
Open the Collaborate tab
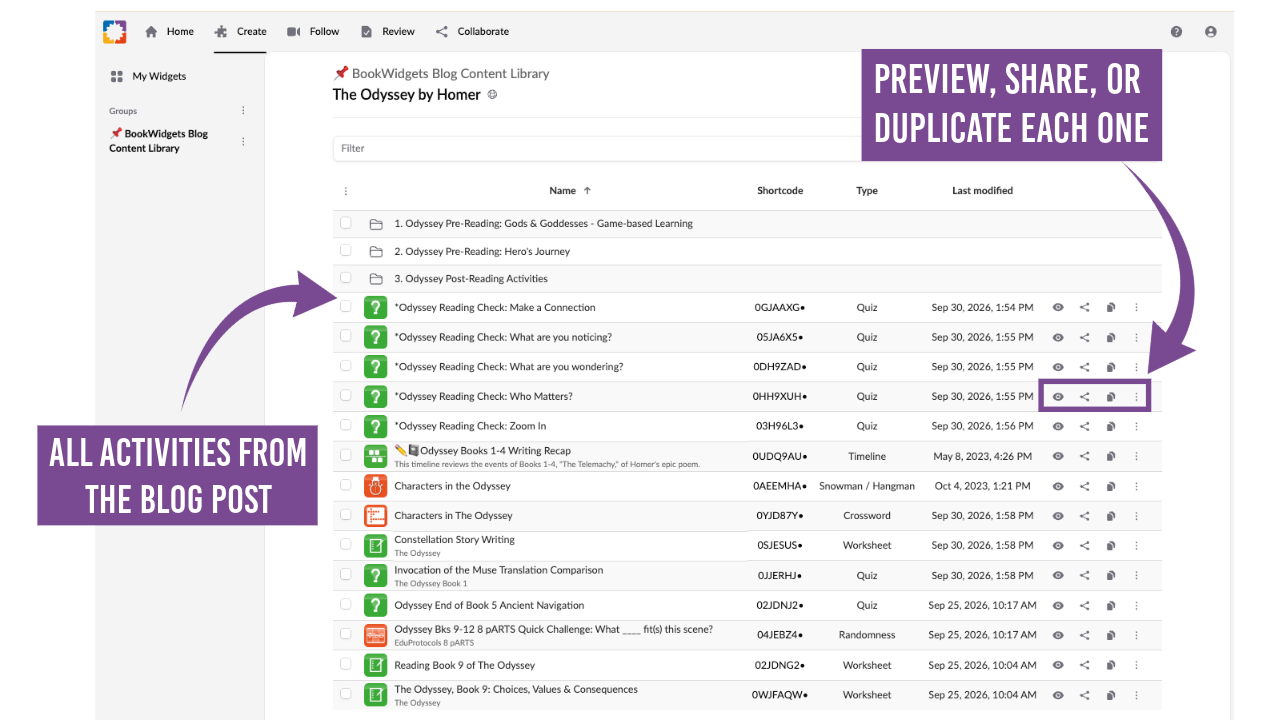[x=472, y=32]
